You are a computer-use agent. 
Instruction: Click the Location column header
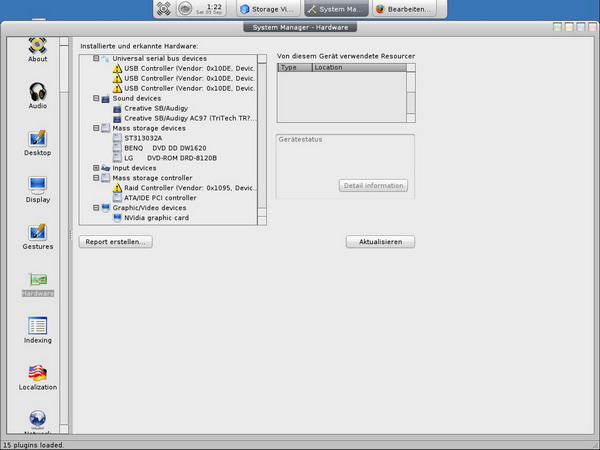359,67
